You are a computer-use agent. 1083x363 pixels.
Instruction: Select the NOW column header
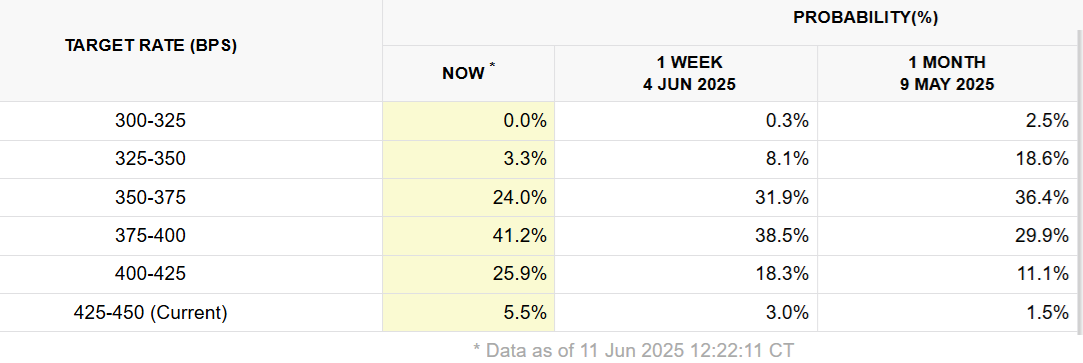coord(468,73)
